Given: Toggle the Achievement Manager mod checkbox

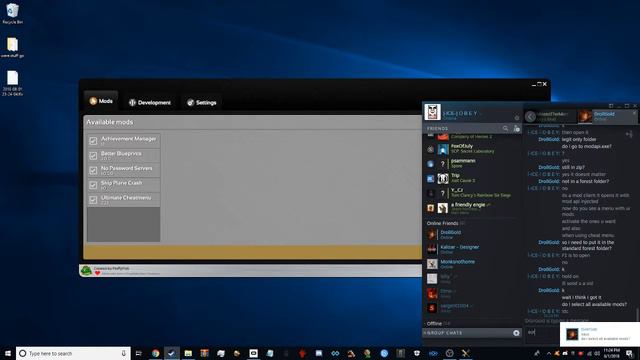Looking at the screenshot, I should tap(93, 141).
